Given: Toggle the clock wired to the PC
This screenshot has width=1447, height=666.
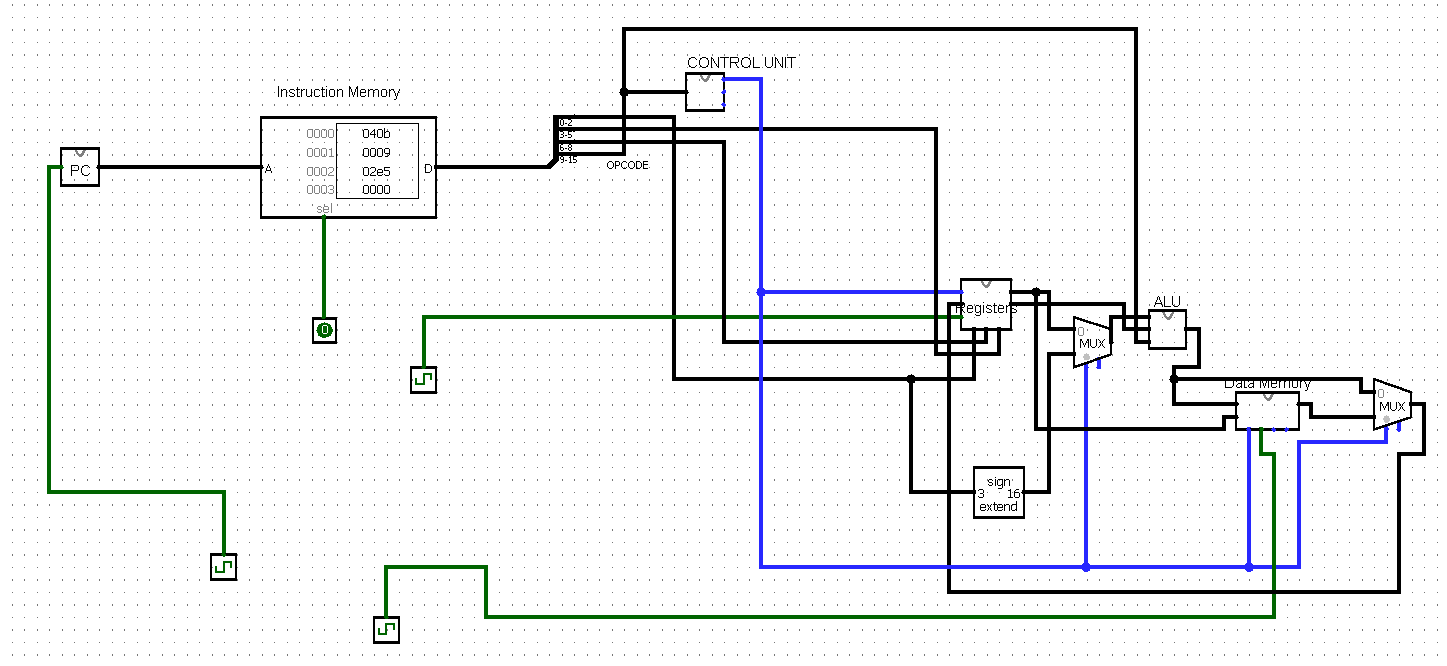Looking at the screenshot, I should pyautogui.click(x=223, y=567).
